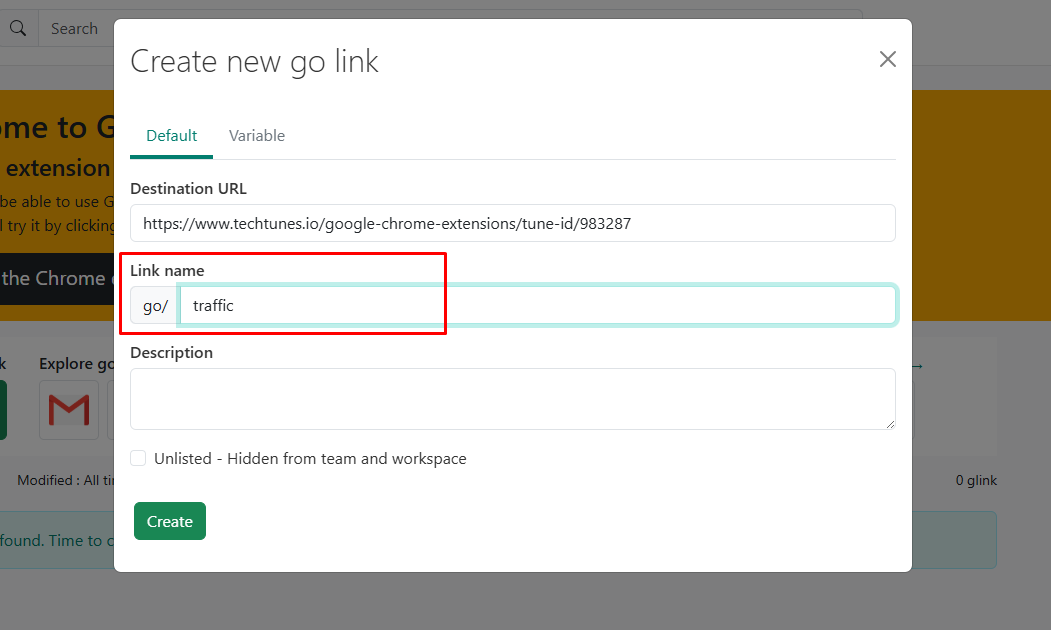This screenshot has width=1051, height=630.
Task: Click the 'Unlisted - Hidden from team and workspace' label
Action: pyautogui.click(x=310, y=458)
